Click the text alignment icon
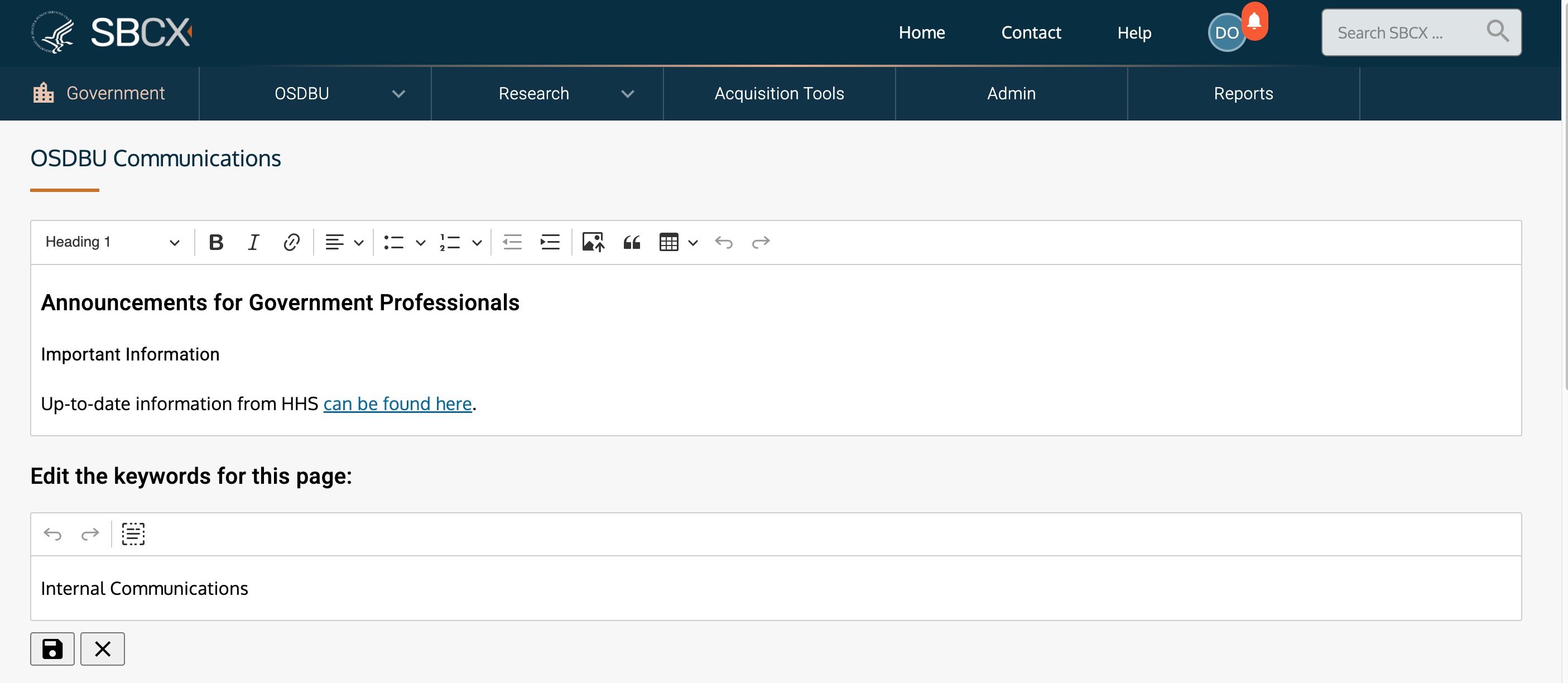 [334, 242]
